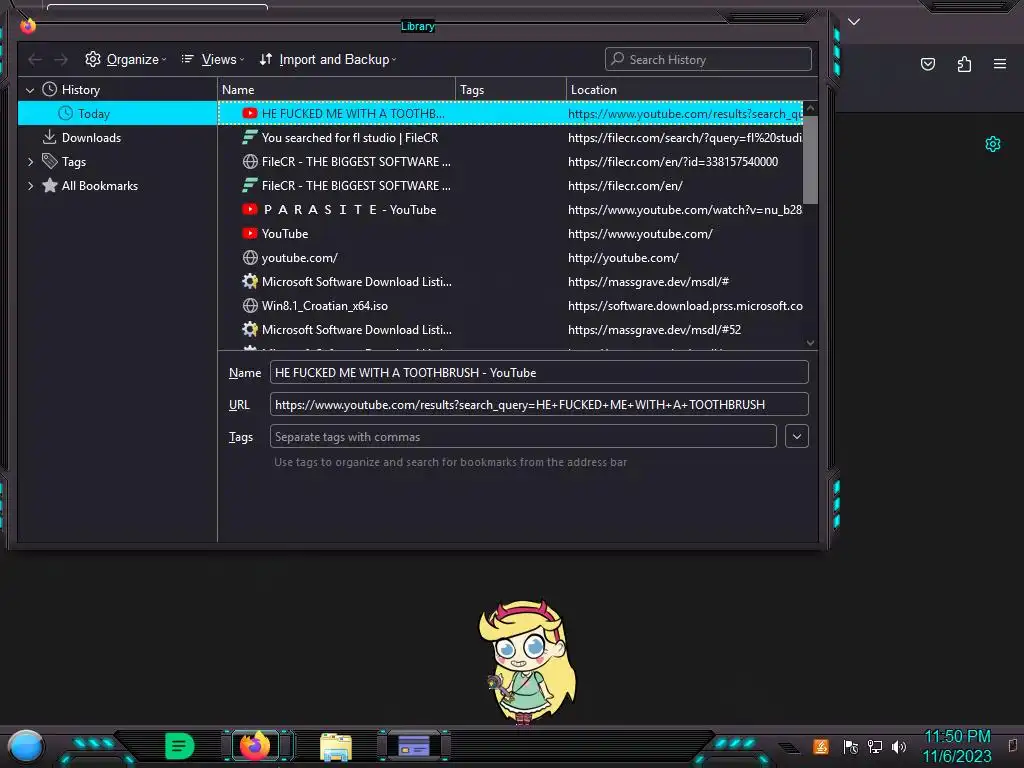1024x768 pixels.
Task: Click gear favicon of msdl/#52 row
Action: click(249, 330)
